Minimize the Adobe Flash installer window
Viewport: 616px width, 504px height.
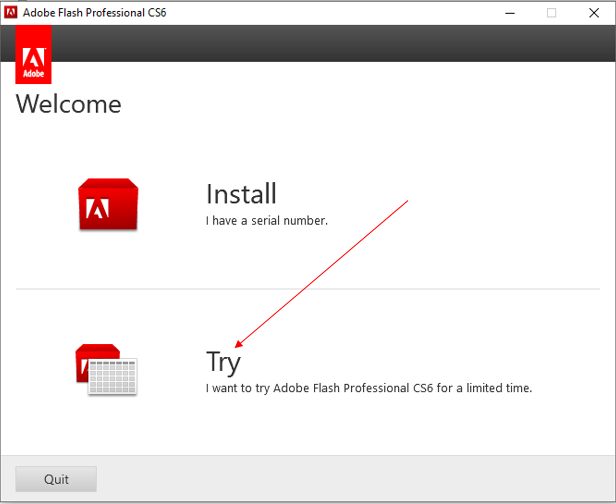[510, 13]
